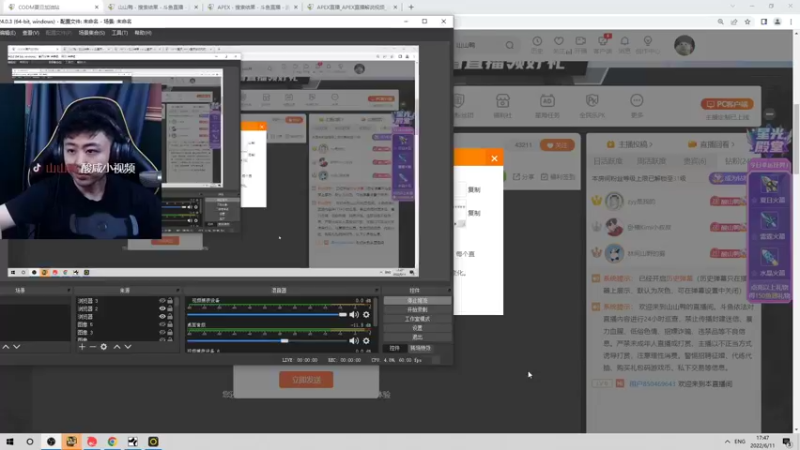The width and height of the screenshot is (800, 450).
Task: Switch to the second Chrome tab 山山鸭
Action: [x=151, y=7]
